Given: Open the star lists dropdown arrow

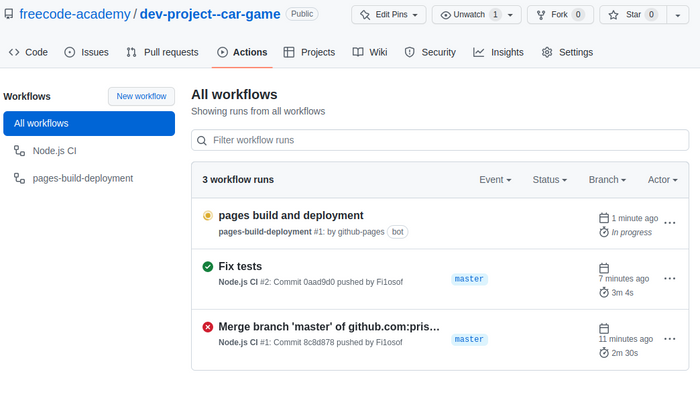Looking at the screenshot, I should point(678,15).
